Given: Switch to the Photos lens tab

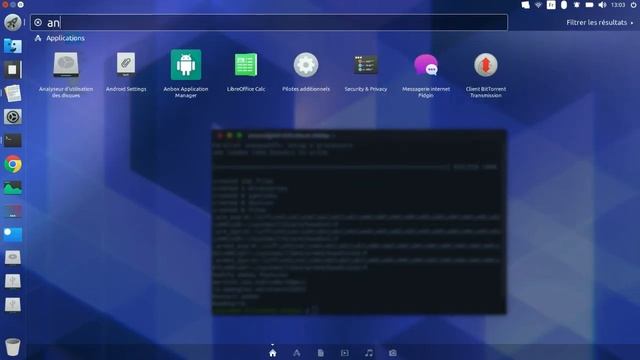Looking at the screenshot, I should [x=393, y=353].
